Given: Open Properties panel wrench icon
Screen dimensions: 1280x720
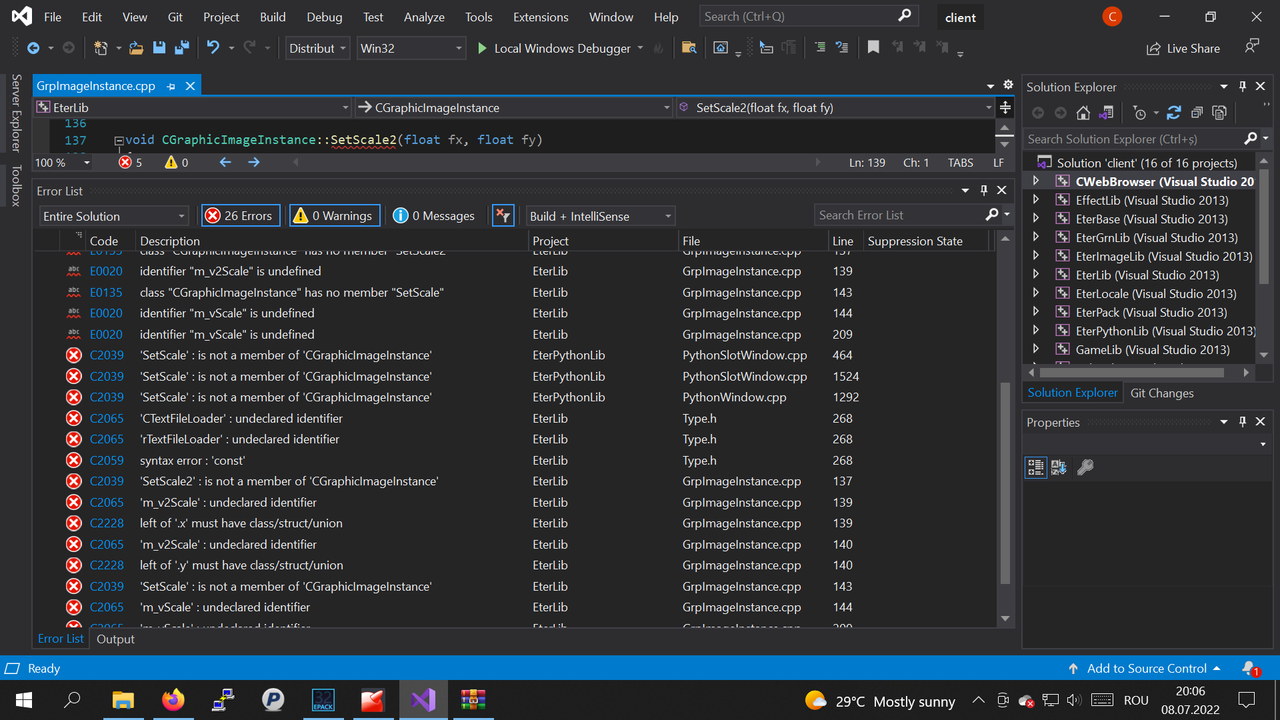Looking at the screenshot, I should pyautogui.click(x=1085, y=467).
